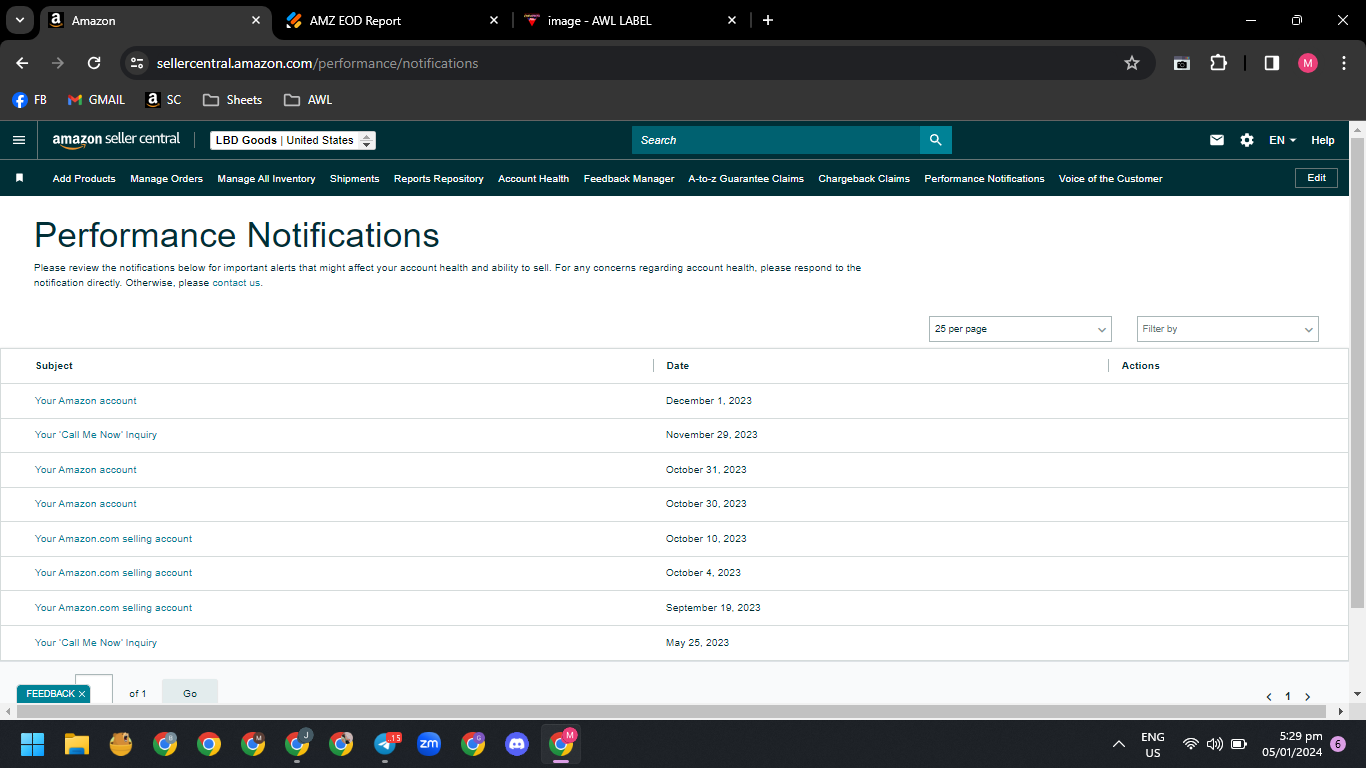Open the November 29, 2023 Call Me Now Inquiry

coord(96,435)
